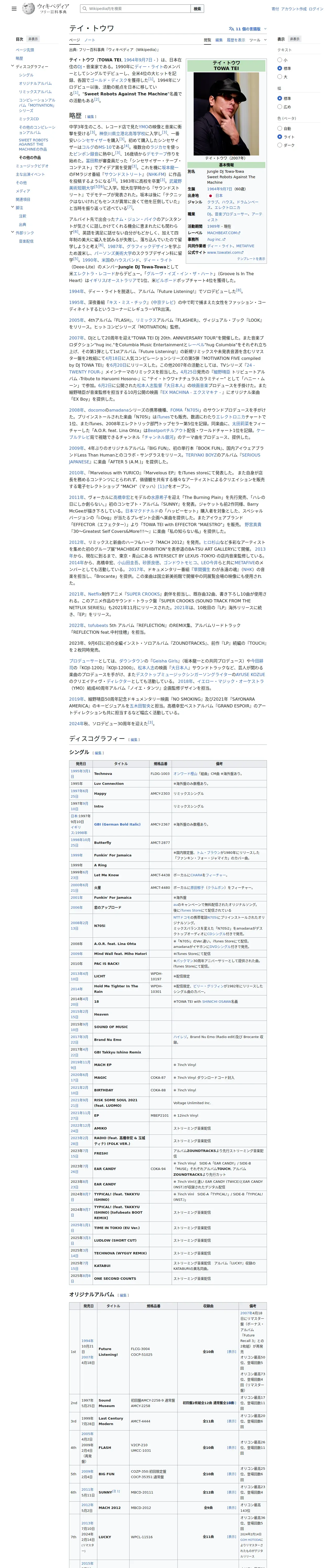Screen dimensions: 336x1568
Task: Go to 主な出演イベント in contents sidebar
Action: coord(31,174)
